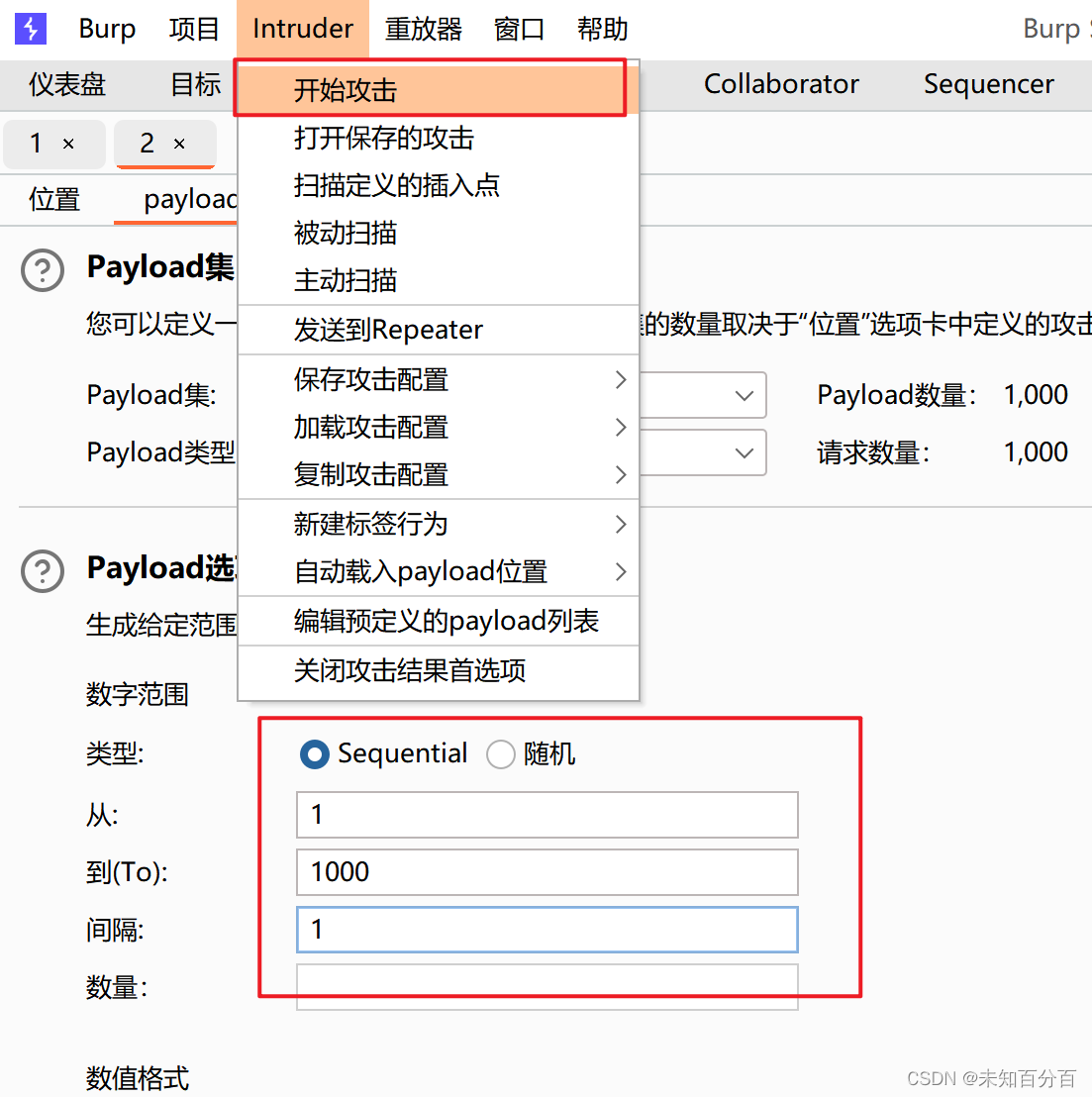1092x1097 pixels.
Task: Choose 打开保存的攻击 menu entry
Action: click(439, 138)
